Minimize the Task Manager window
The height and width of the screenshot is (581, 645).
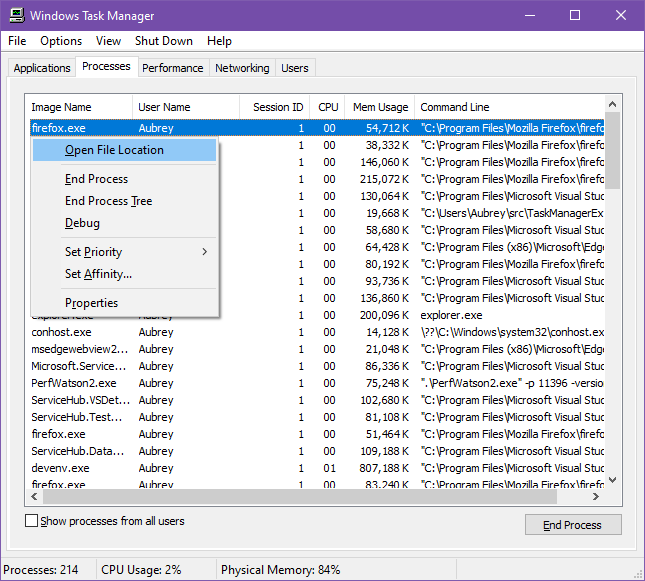(530, 15)
